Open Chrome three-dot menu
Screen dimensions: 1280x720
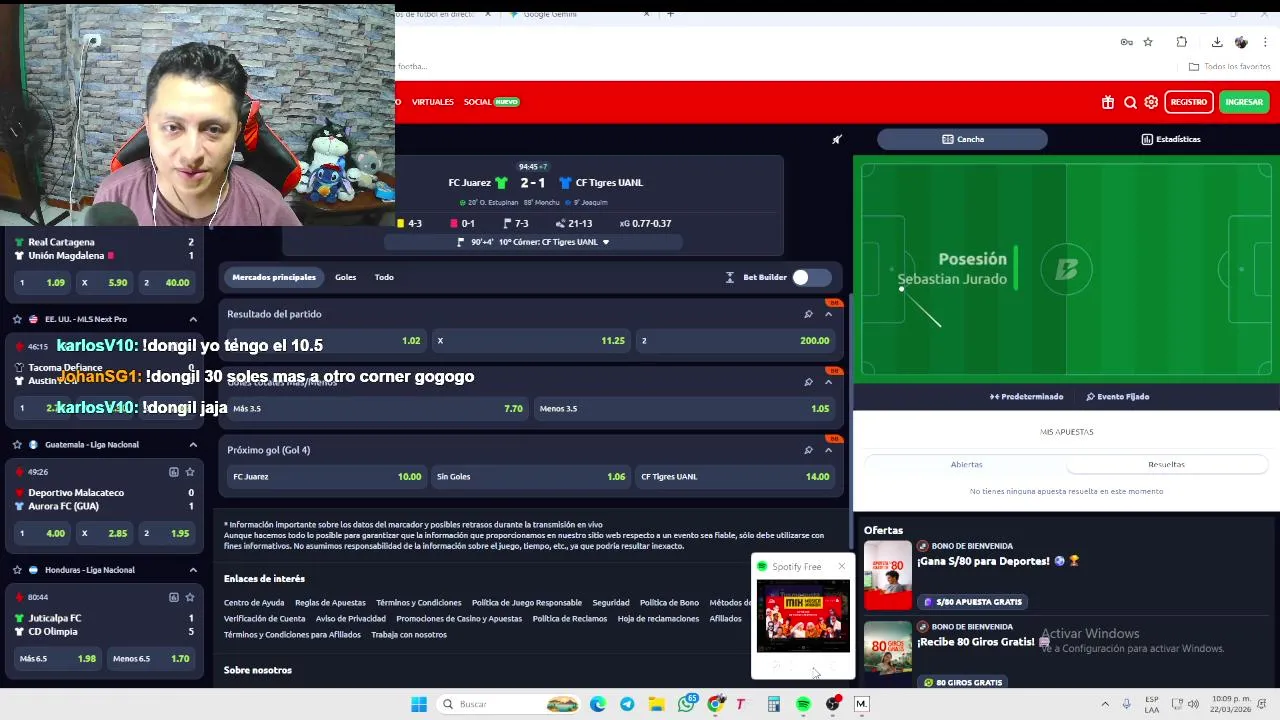[x=1266, y=42]
